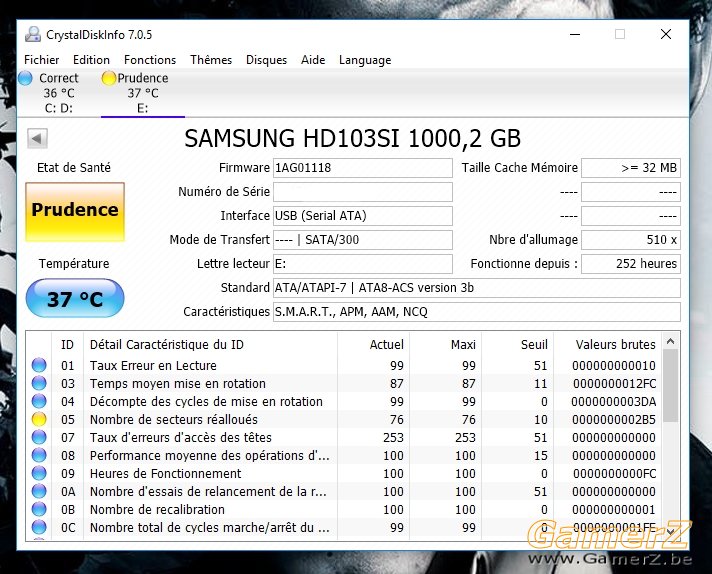Click the blue Correct status orb
Viewport: 712px width, 574px height.
pyautogui.click(x=25, y=78)
